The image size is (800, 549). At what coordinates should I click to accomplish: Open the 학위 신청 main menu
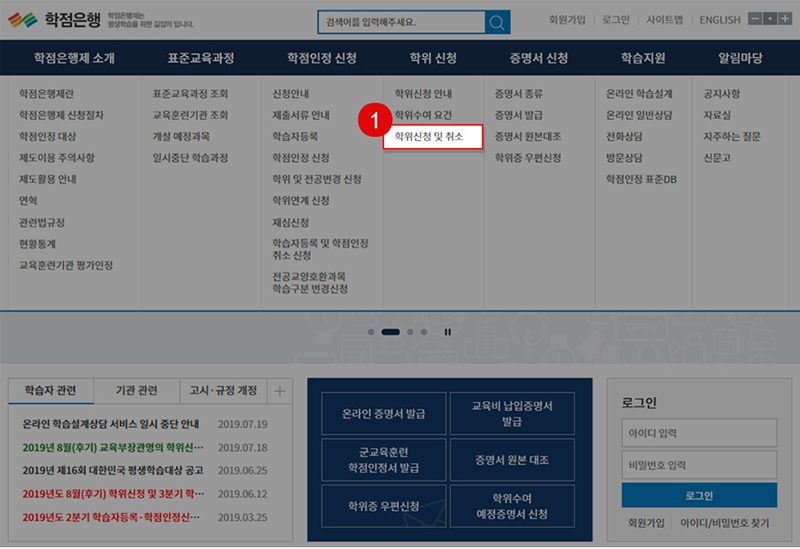(433, 58)
